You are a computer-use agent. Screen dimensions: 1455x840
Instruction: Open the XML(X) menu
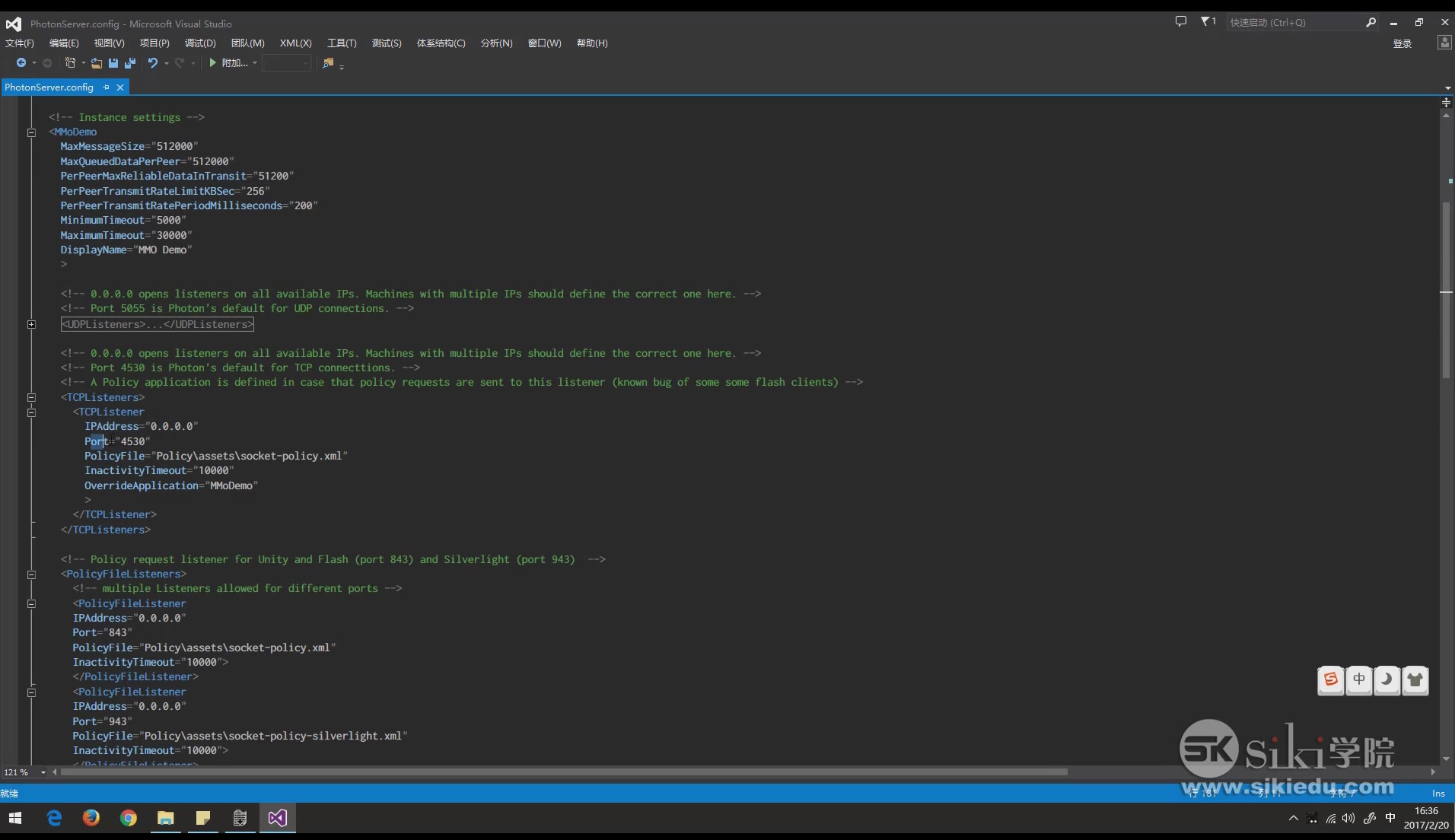295,43
